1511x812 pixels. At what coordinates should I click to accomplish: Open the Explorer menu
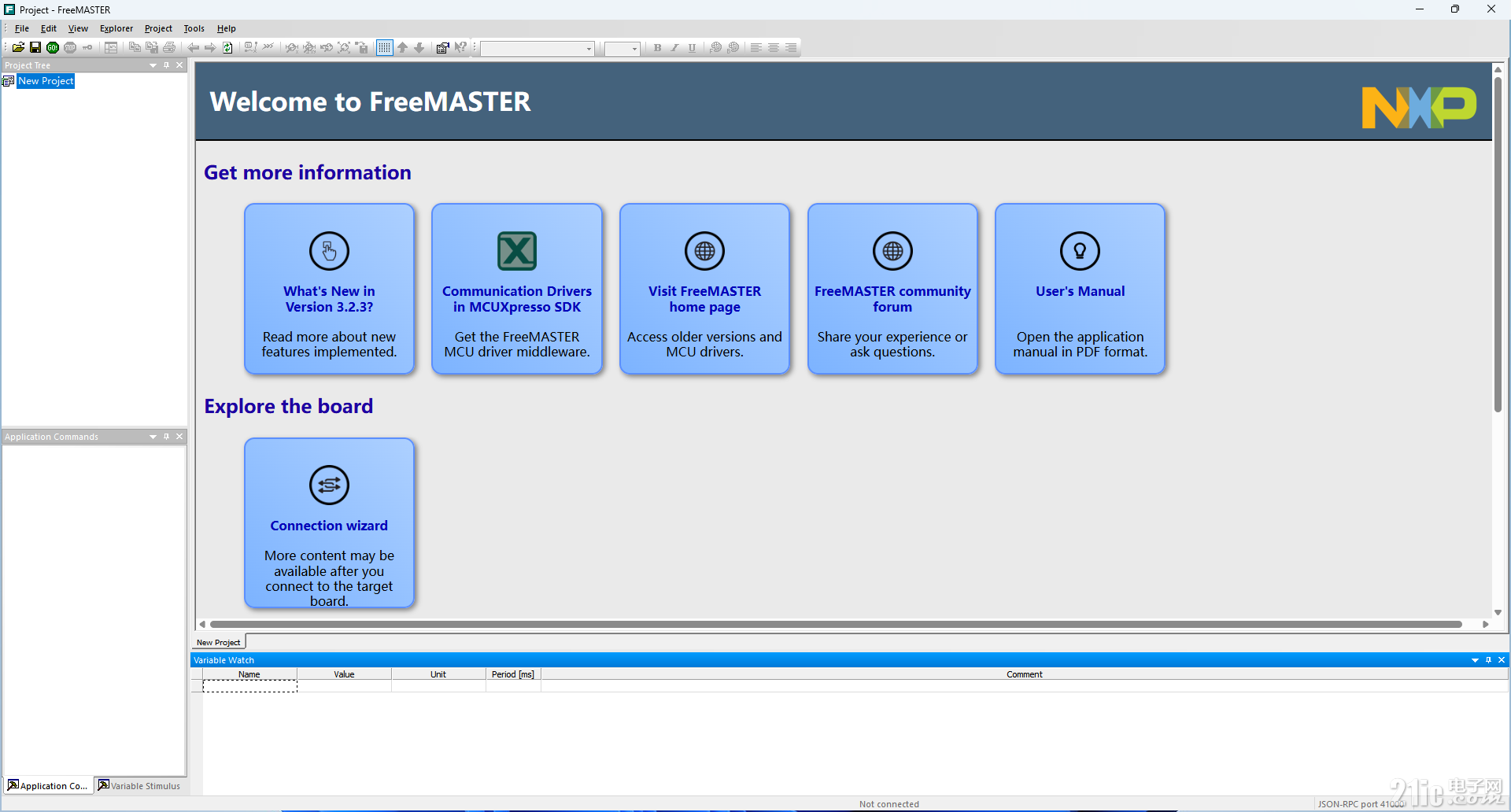coord(116,28)
